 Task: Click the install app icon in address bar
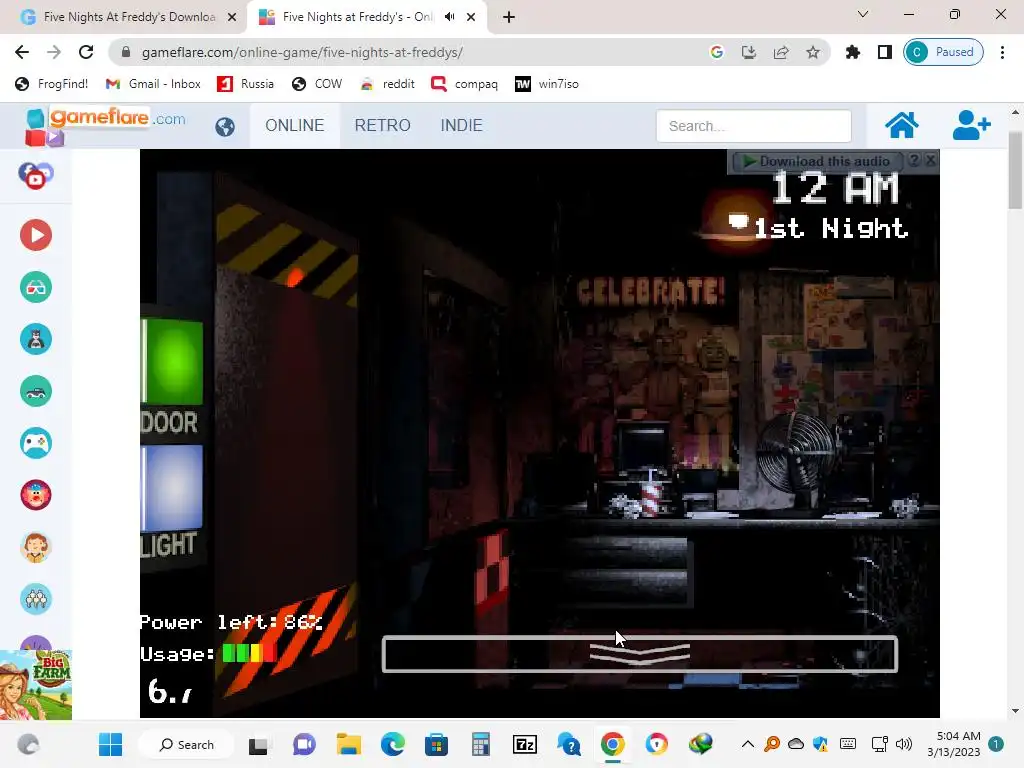click(x=748, y=52)
